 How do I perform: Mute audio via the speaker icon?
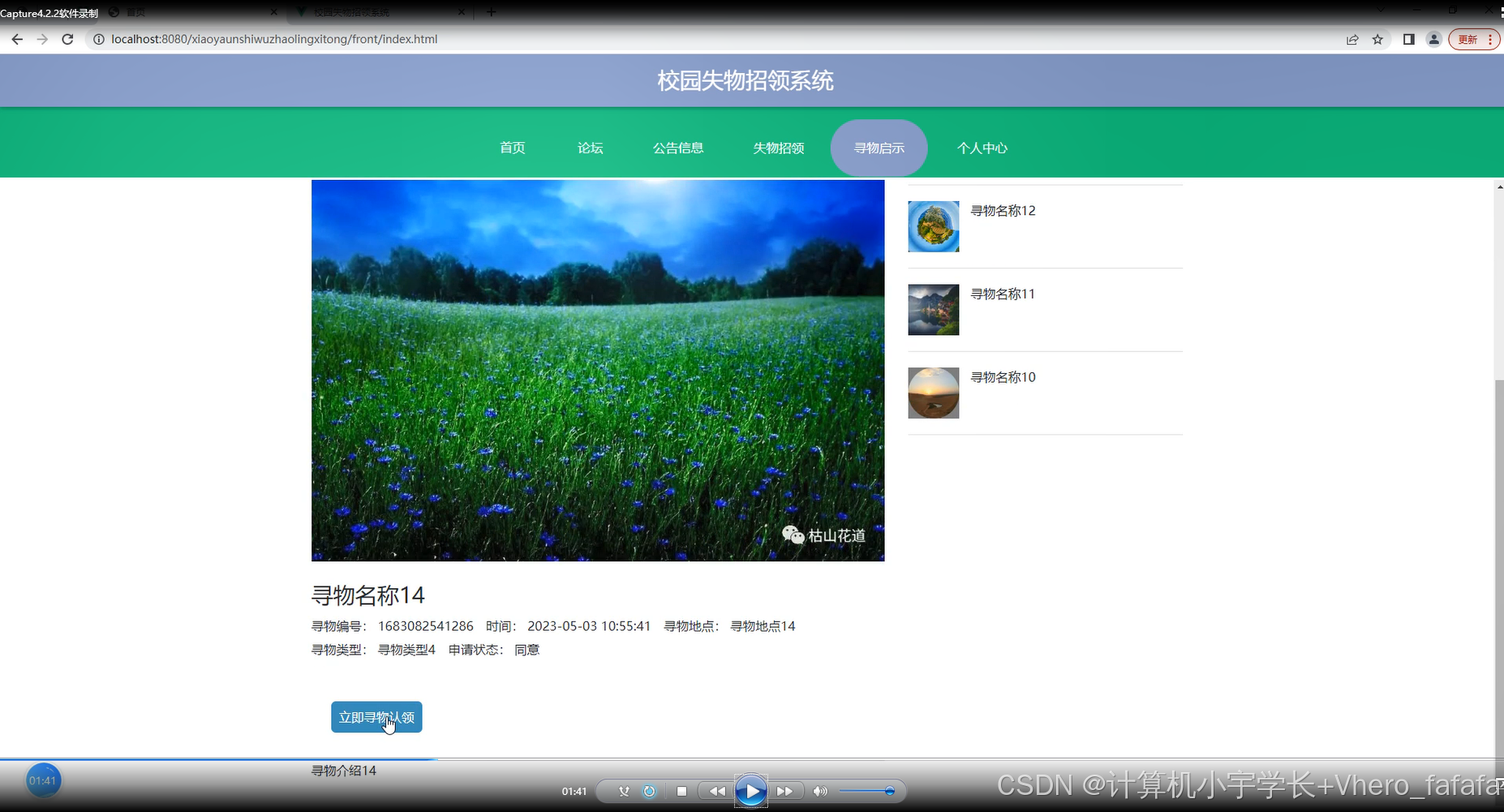(820, 790)
